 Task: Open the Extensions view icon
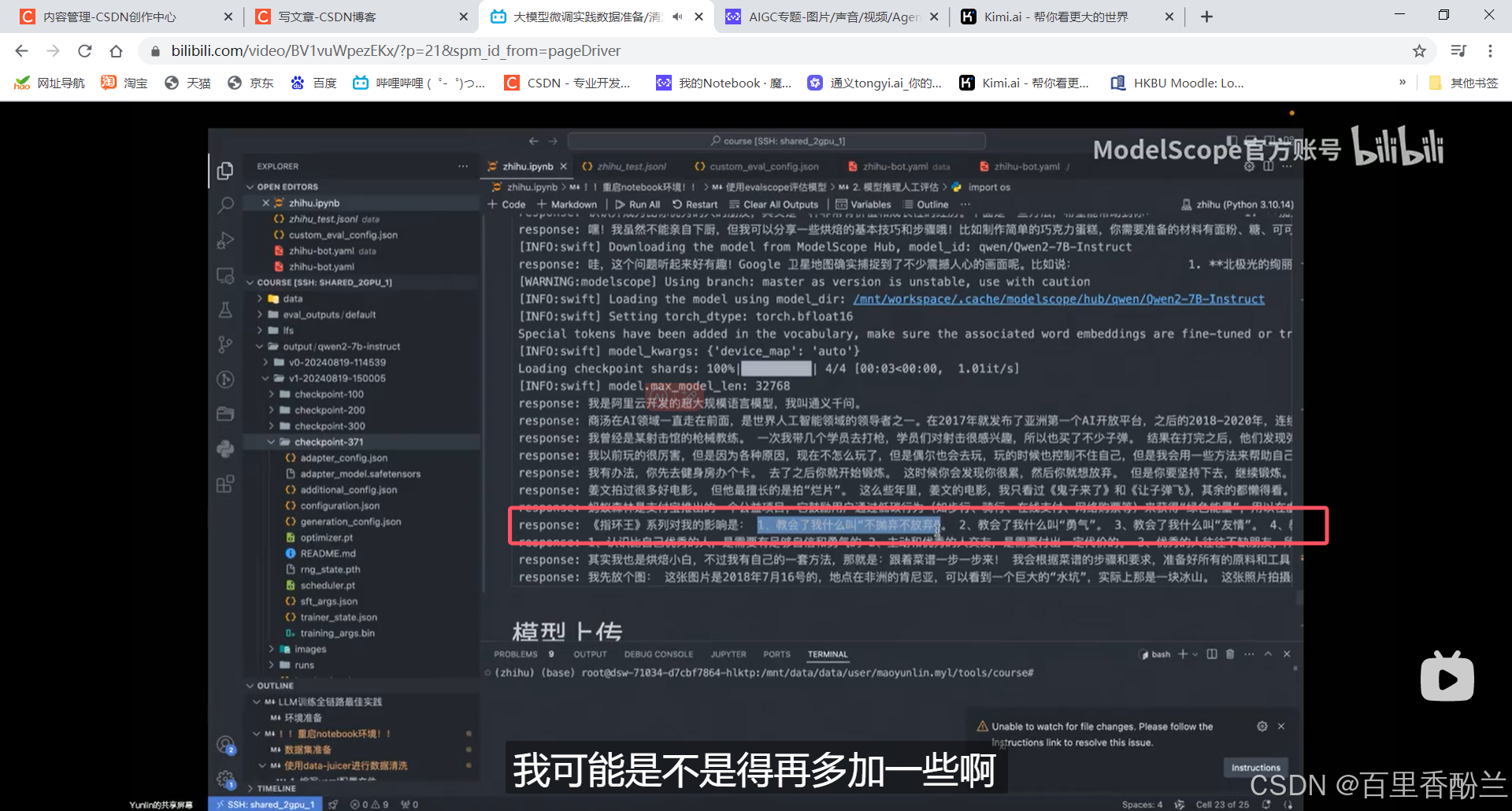coord(225,483)
